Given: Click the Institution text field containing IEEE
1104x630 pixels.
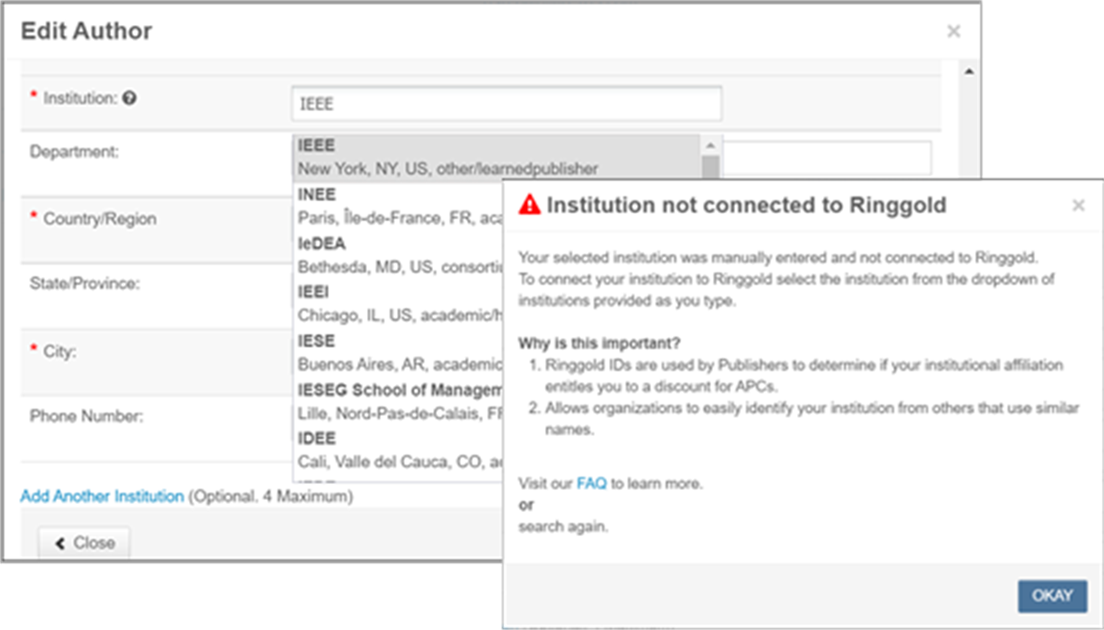Looking at the screenshot, I should pos(506,103).
